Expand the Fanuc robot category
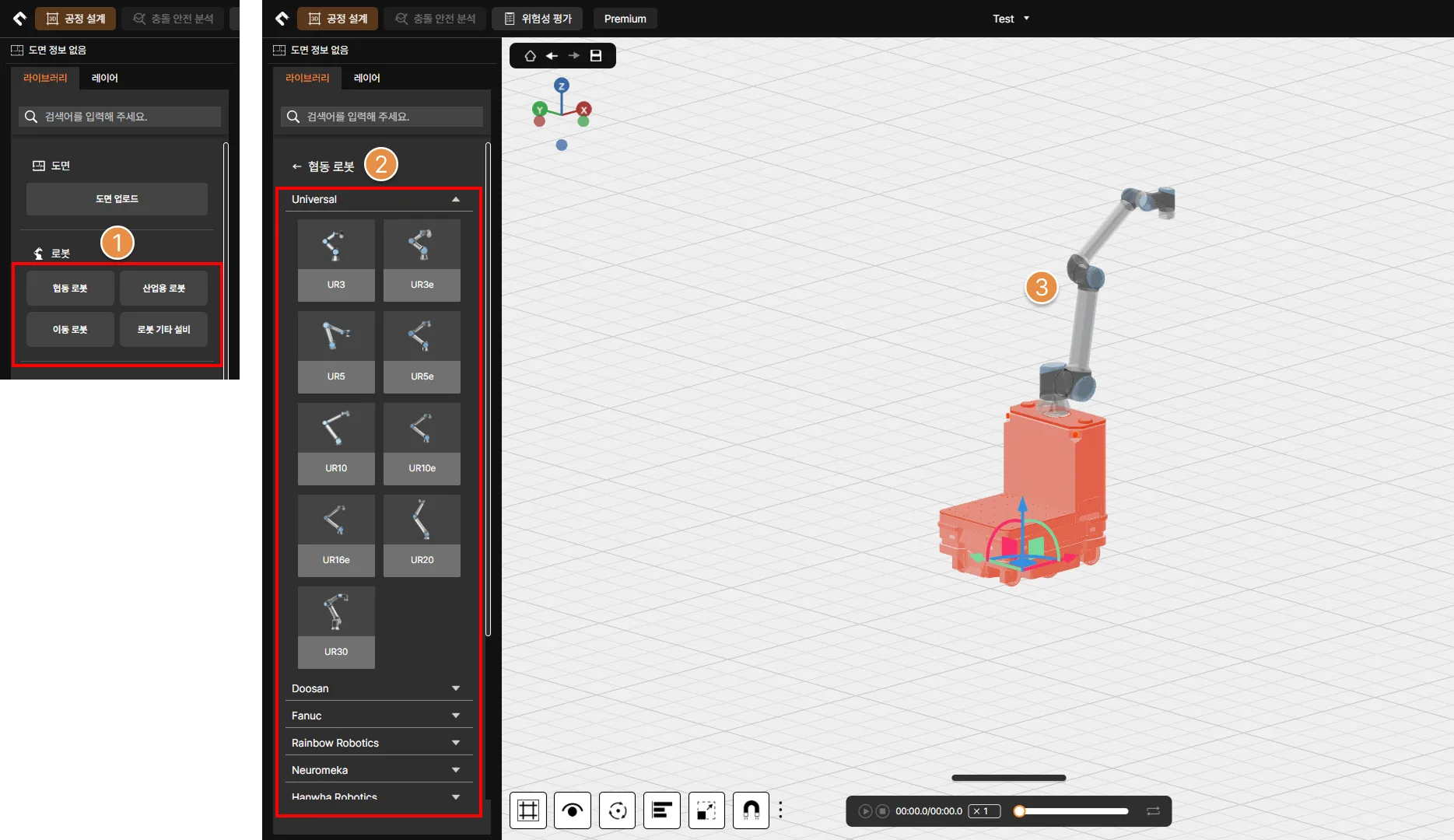 pos(379,716)
